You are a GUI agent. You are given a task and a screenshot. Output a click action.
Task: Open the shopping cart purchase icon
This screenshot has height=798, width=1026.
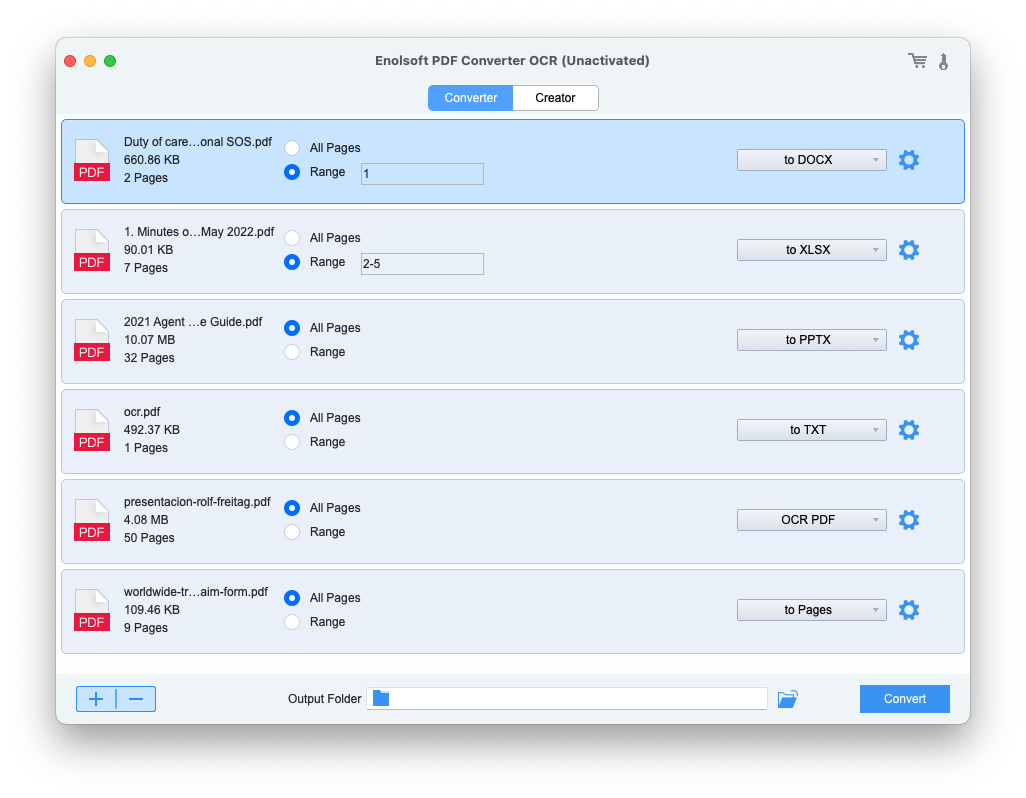(917, 61)
